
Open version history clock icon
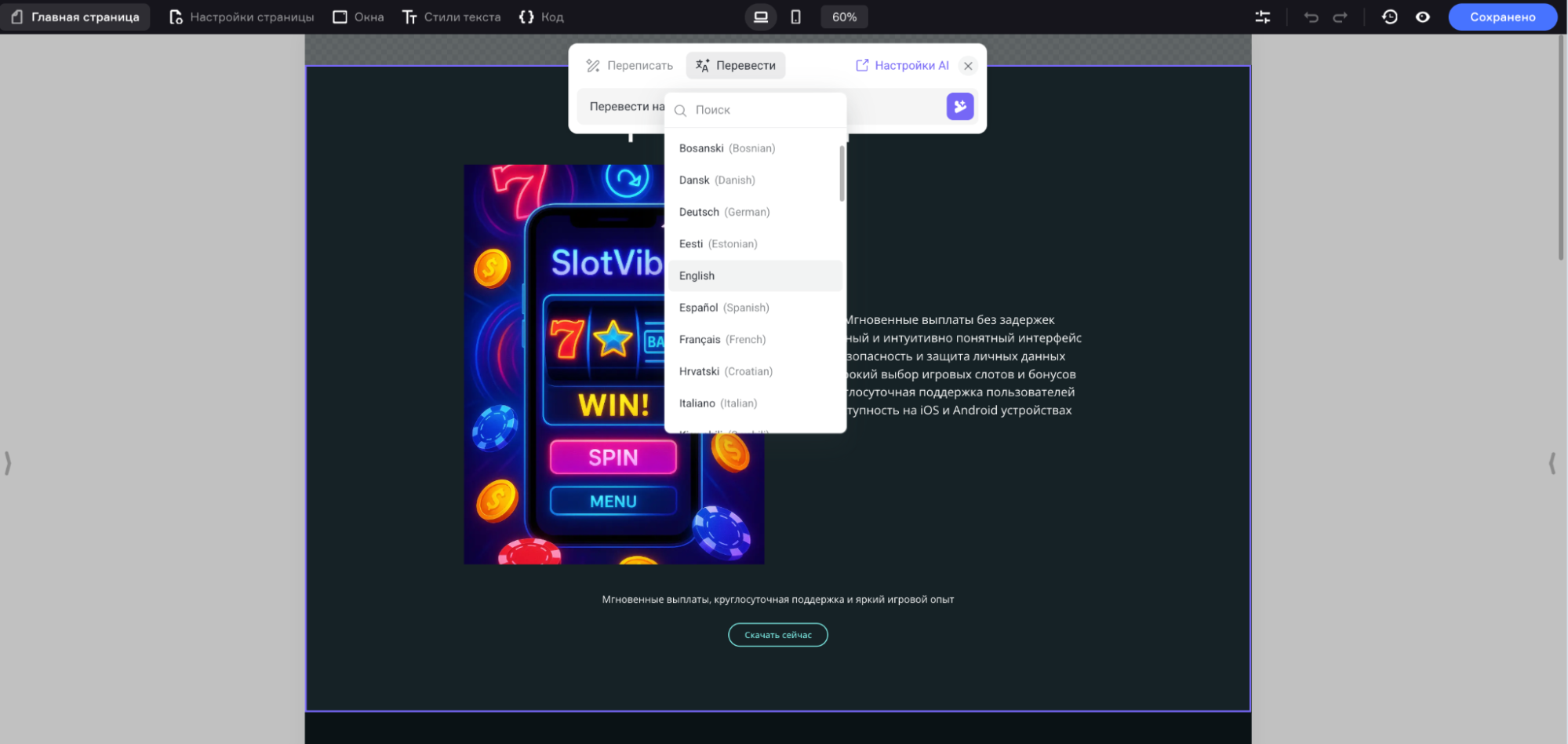(1389, 16)
